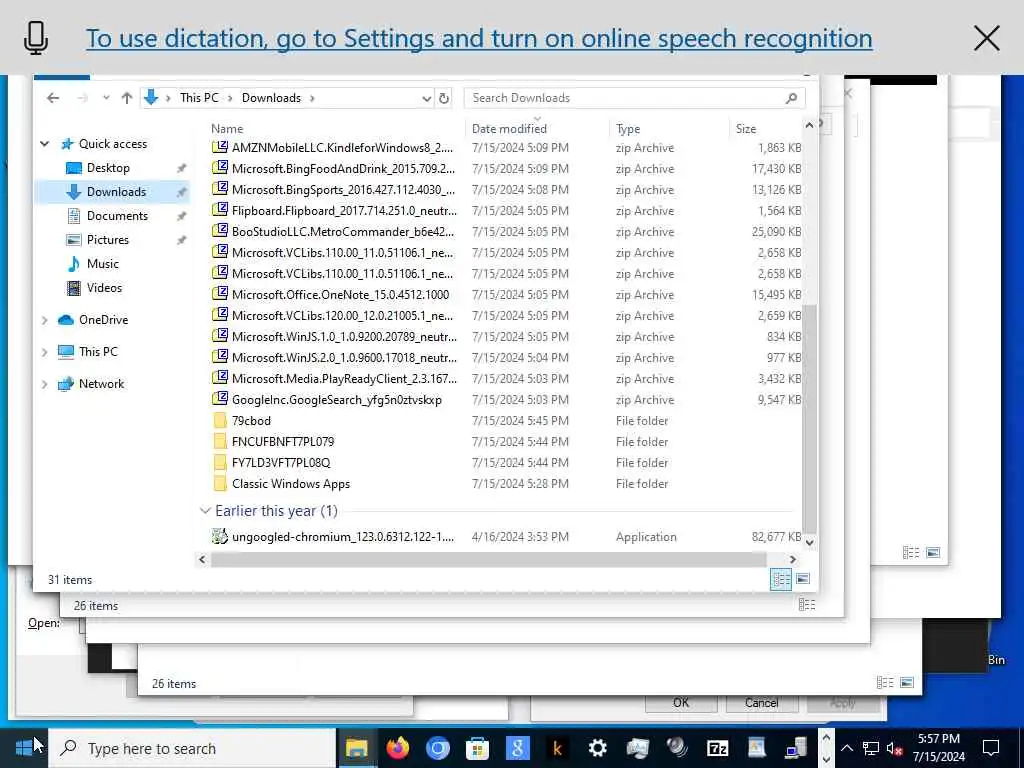Show hidden system tray icons
Screen dimensions: 1024x768
(846, 748)
